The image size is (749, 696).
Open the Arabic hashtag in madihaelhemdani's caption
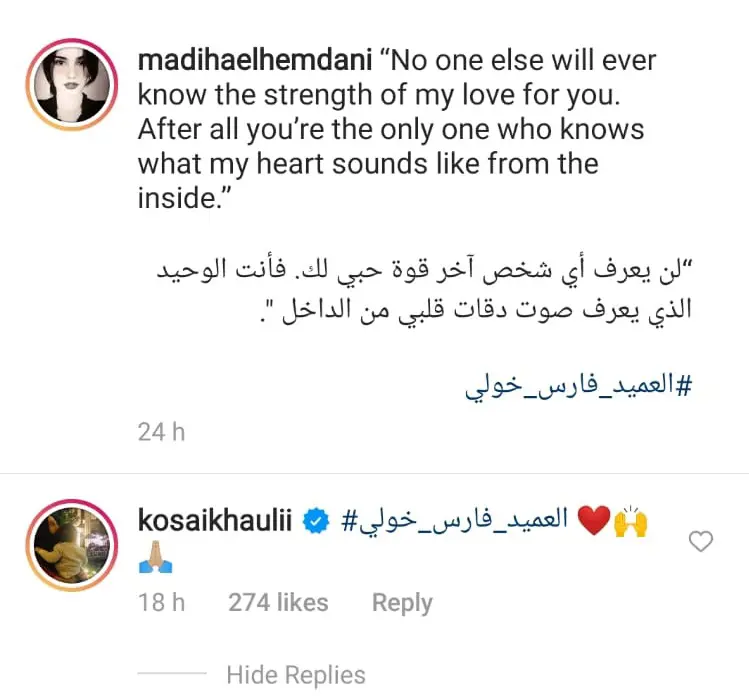578,385
